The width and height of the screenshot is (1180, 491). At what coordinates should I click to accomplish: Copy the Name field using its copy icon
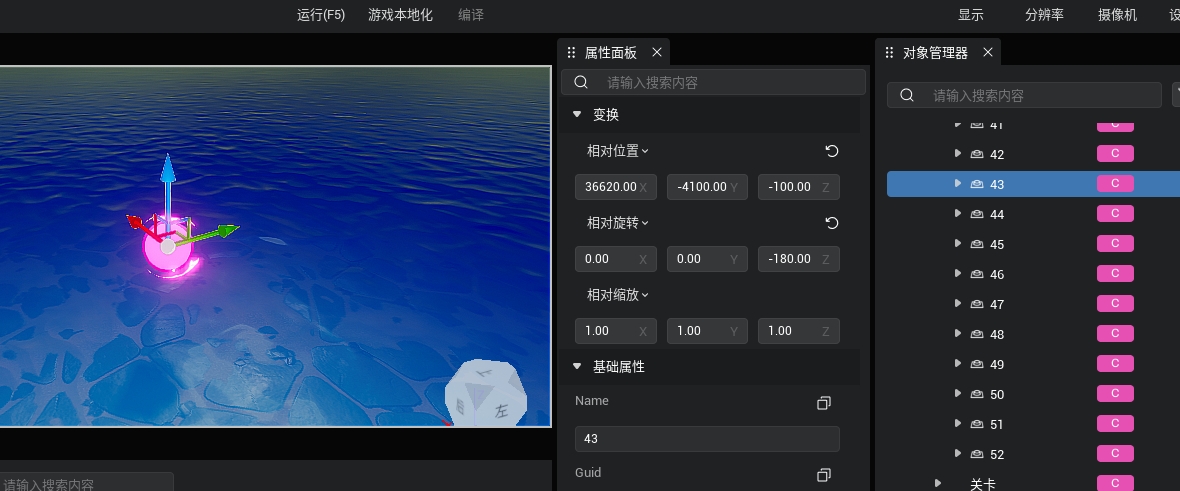[824, 403]
